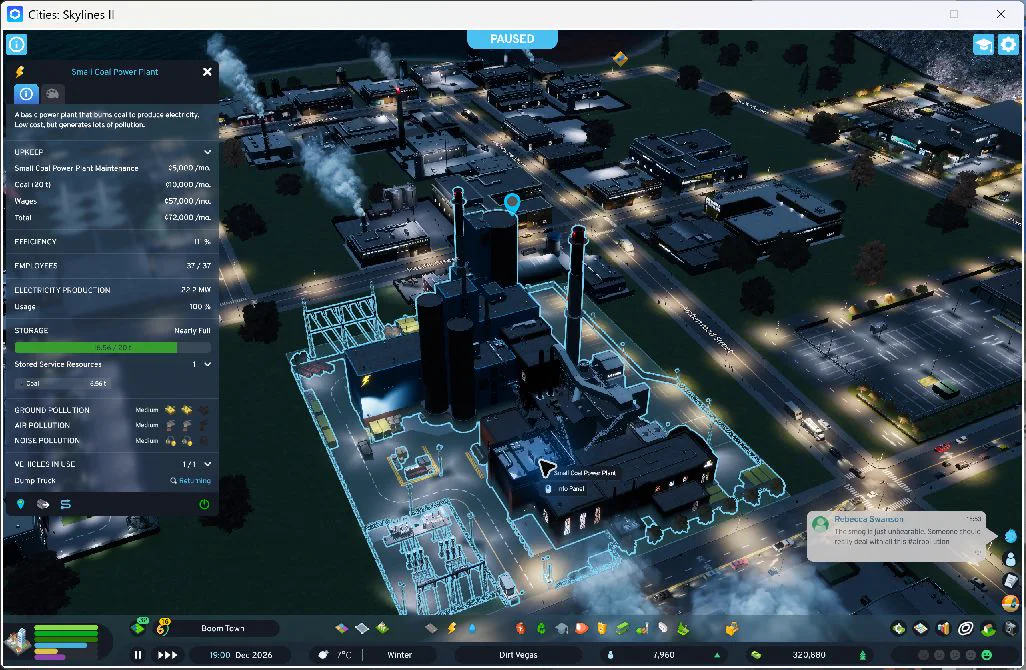Click the Winter season label
The height and width of the screenshot is (670, 1026).
point(400,655)
